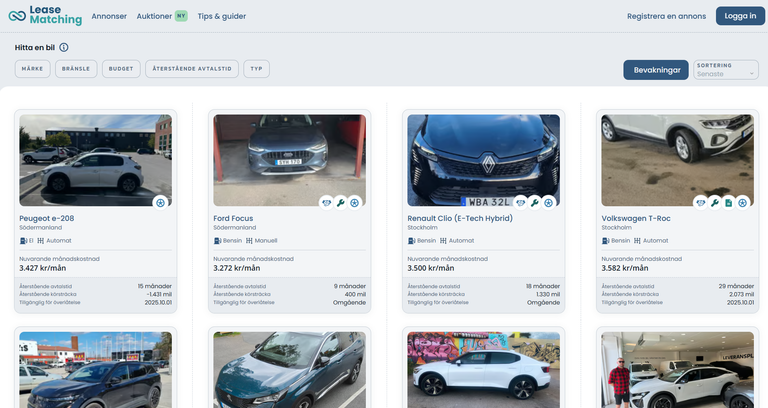This screenshot has width=768, height=408.
Task: Click the fuel pump icon on Peugeot e-208 card
Action: point(23,240)
